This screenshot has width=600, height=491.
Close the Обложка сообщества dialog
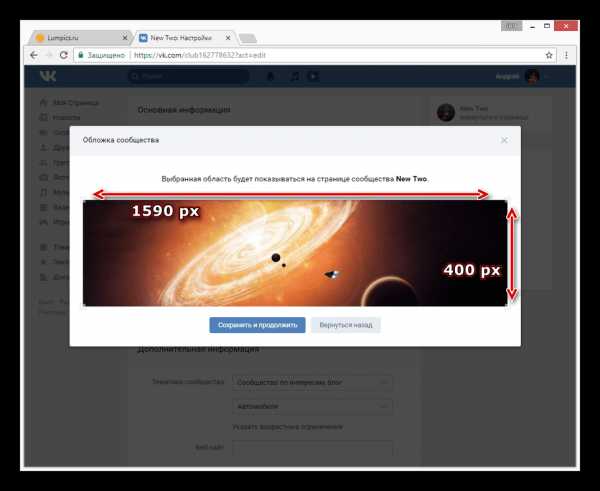pos(504,140)
